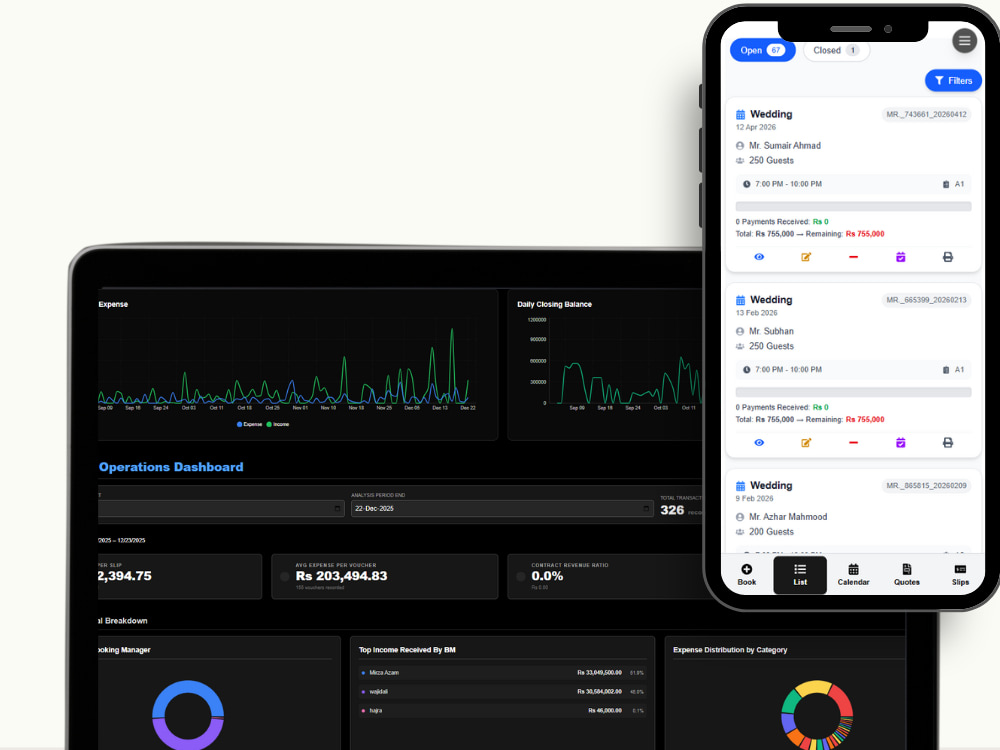Click payment progress bar on Sumair Ahmad card
Image resolution: width=1000 pixels, height=750 pixels.
point(853,207)
